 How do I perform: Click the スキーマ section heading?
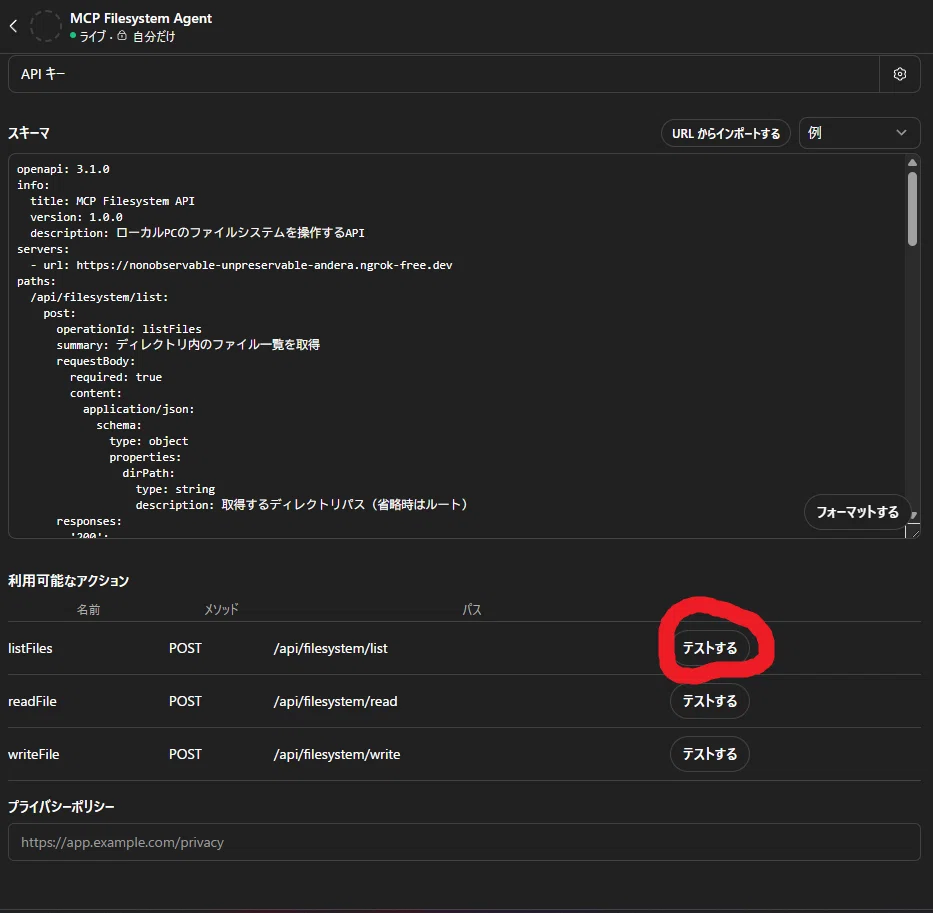click(x=29, y=133)
